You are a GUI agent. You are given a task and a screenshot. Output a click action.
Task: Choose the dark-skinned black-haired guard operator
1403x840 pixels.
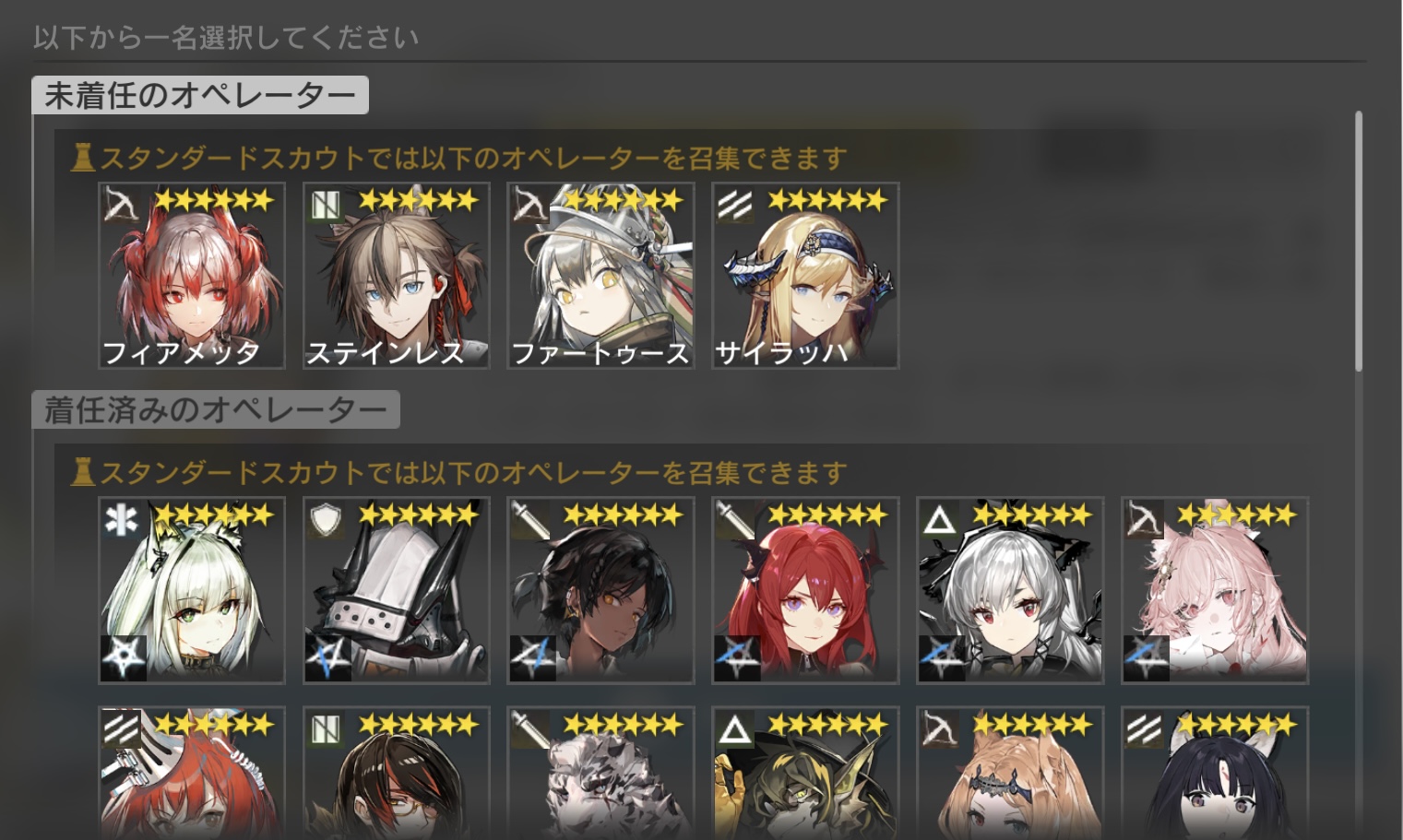600,590
